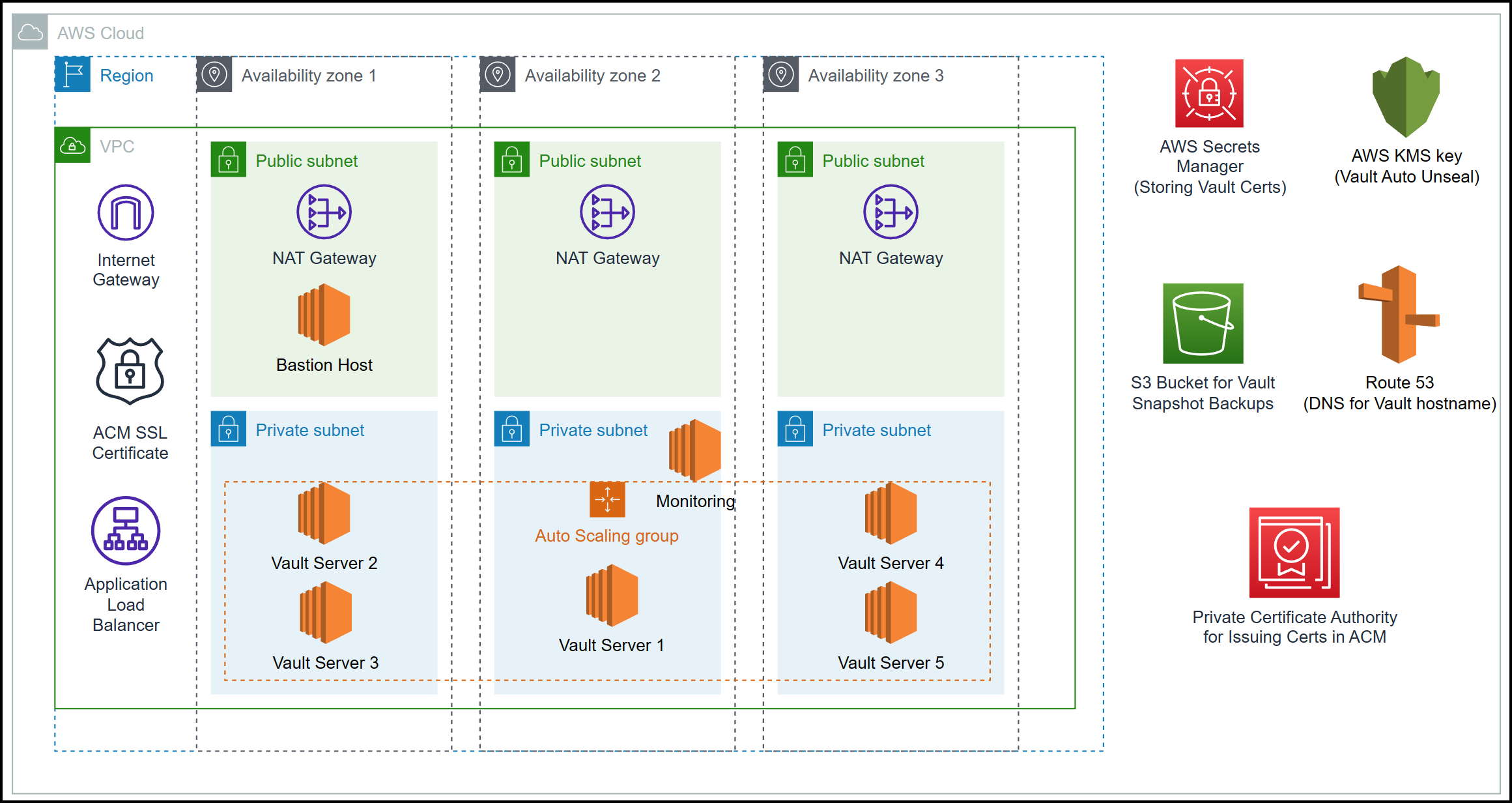Click the Vault Server 5 icon

pyautogui.click(x=890, y=613)
